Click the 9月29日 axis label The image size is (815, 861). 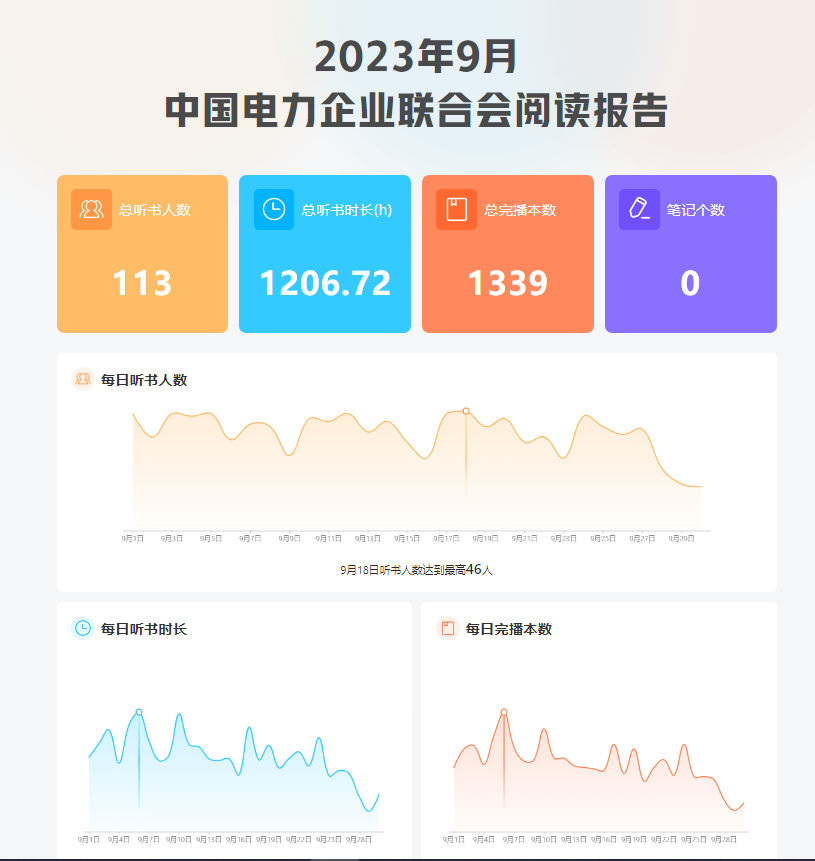click(x=682, y=539)
